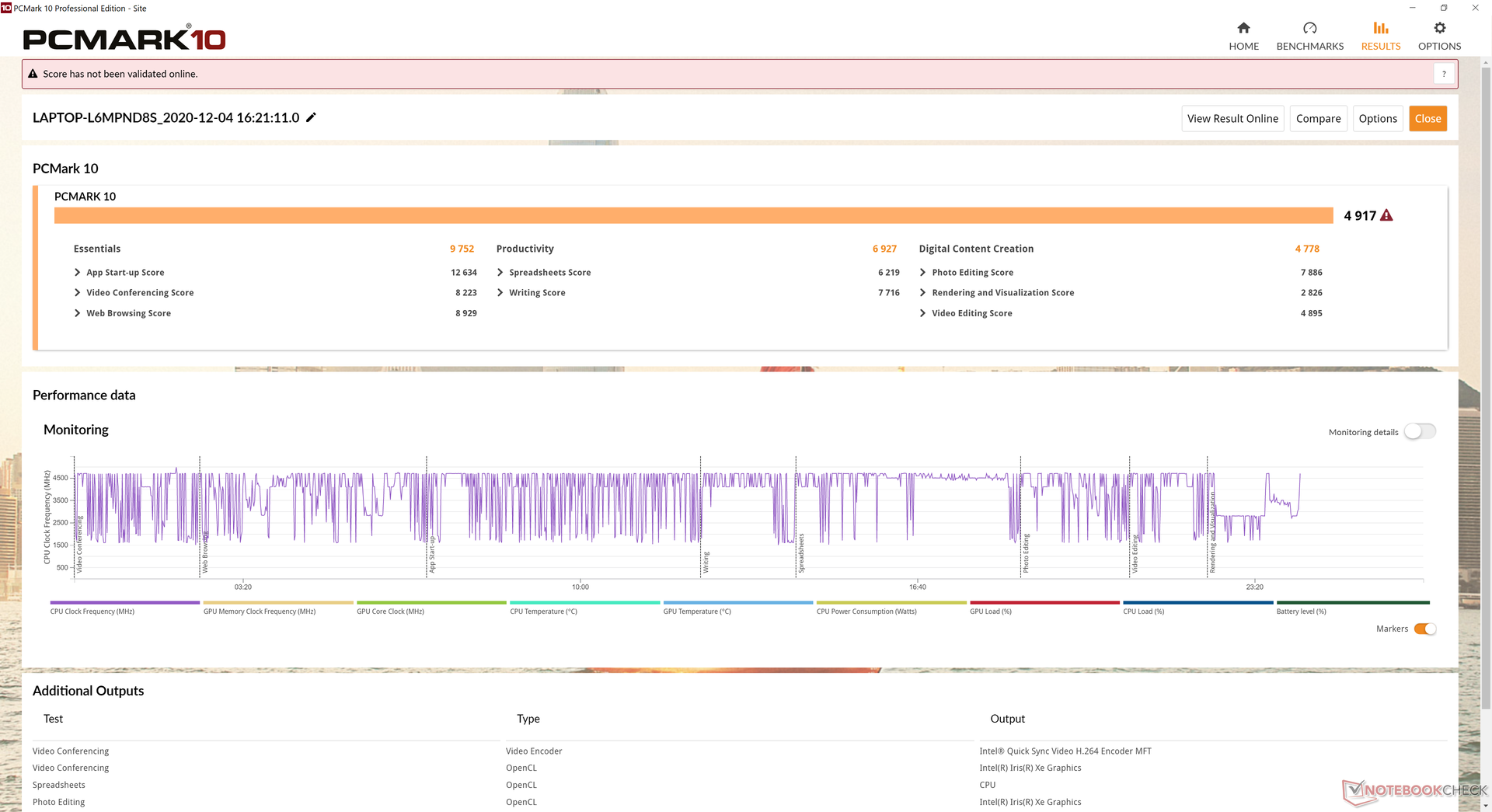Screen dimensions: 1492x812
Task: Click the PCMark 10 logo
Action: [x=124, y=38]
